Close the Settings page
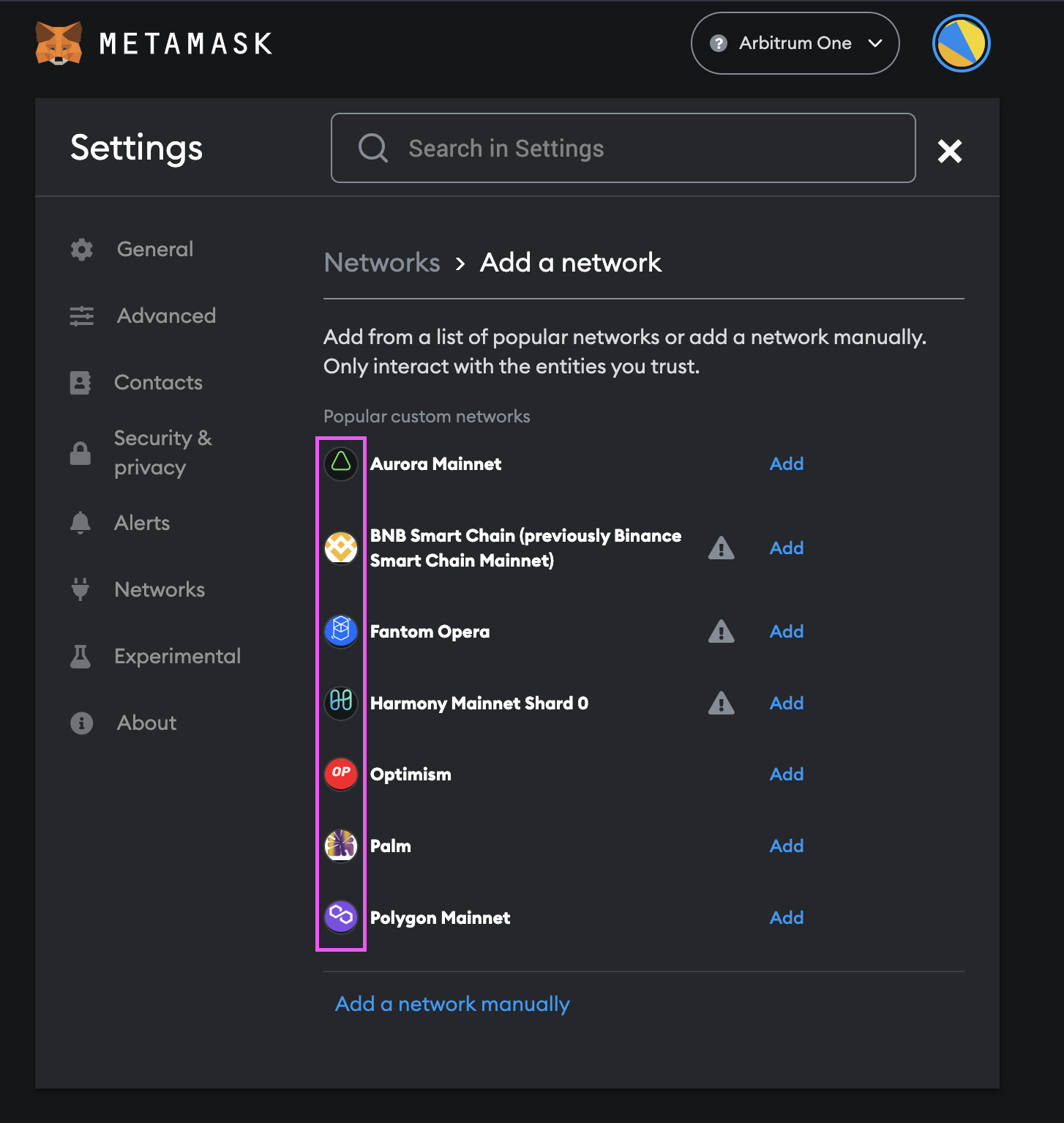This screenshot has height=1123, width=1064. click(x=949, y=152)
